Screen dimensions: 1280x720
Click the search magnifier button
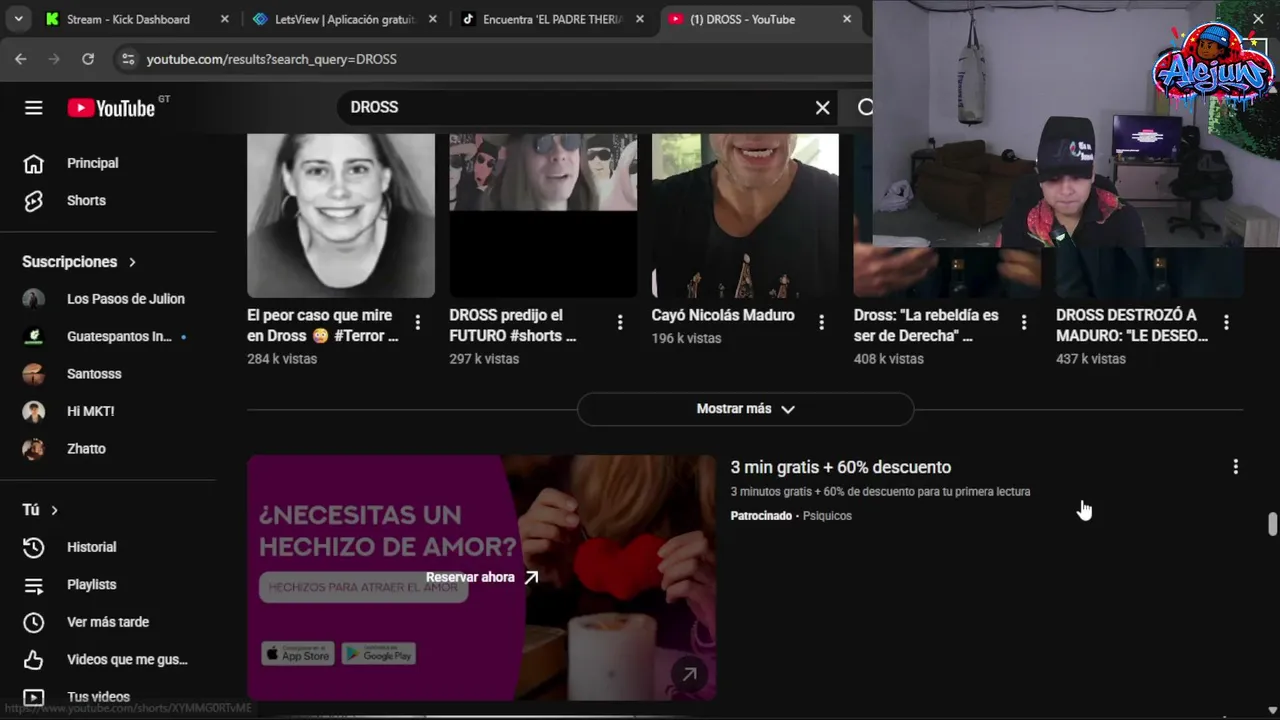(864, 108)
